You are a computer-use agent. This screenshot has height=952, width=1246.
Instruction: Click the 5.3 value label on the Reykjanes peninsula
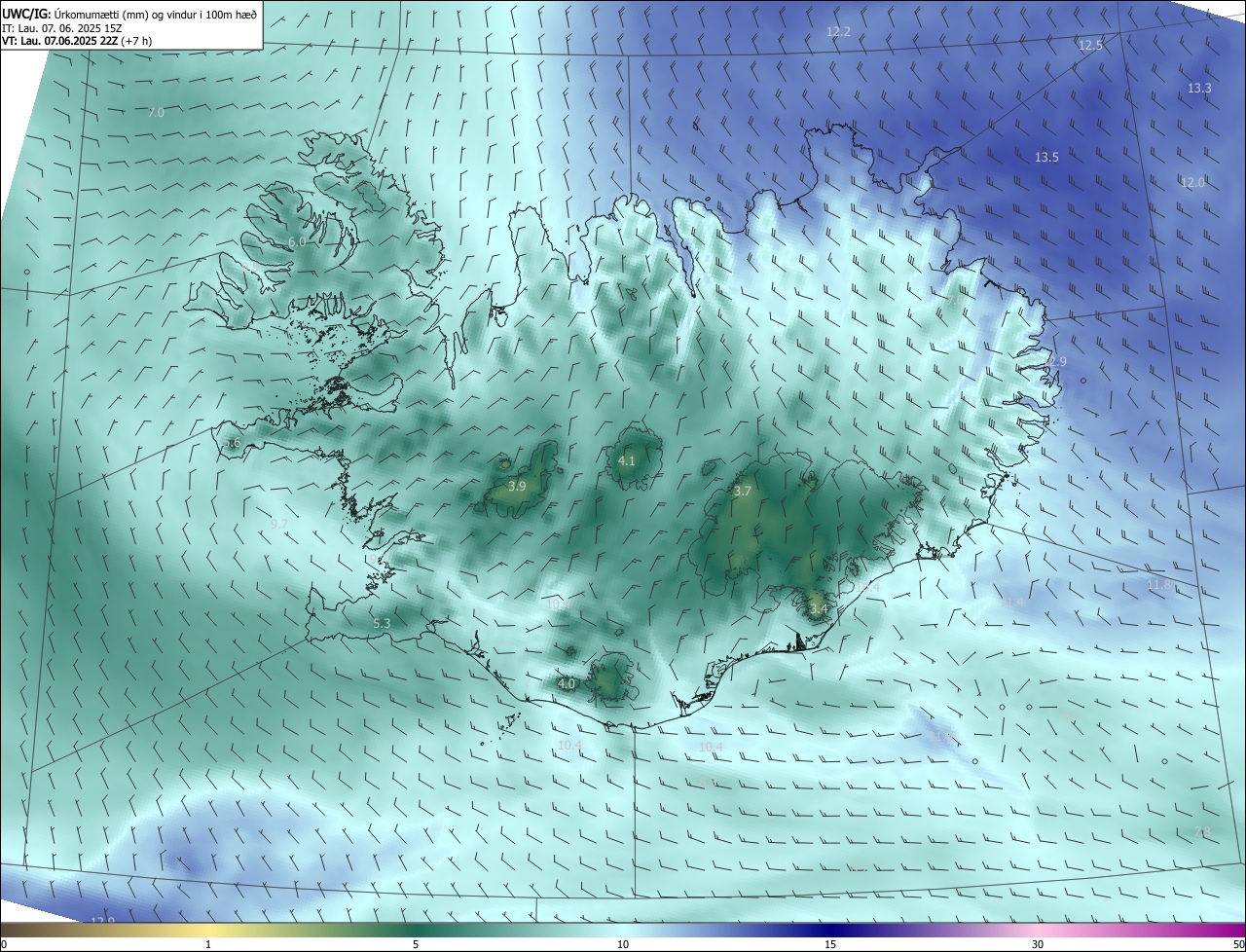(x=382, y=624)
